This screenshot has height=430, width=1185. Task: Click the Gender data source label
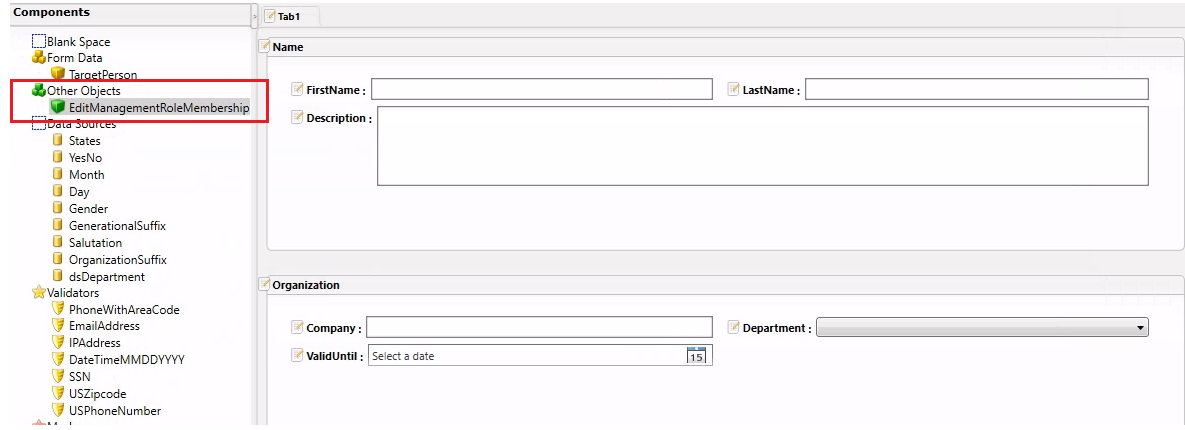point(88,209)
